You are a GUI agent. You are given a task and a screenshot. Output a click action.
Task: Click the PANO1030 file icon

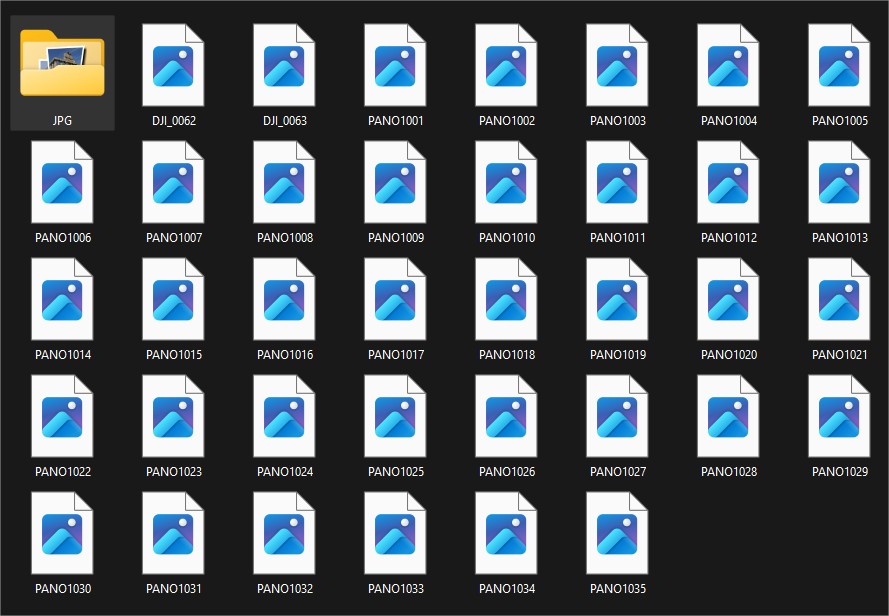coord(62,533)
